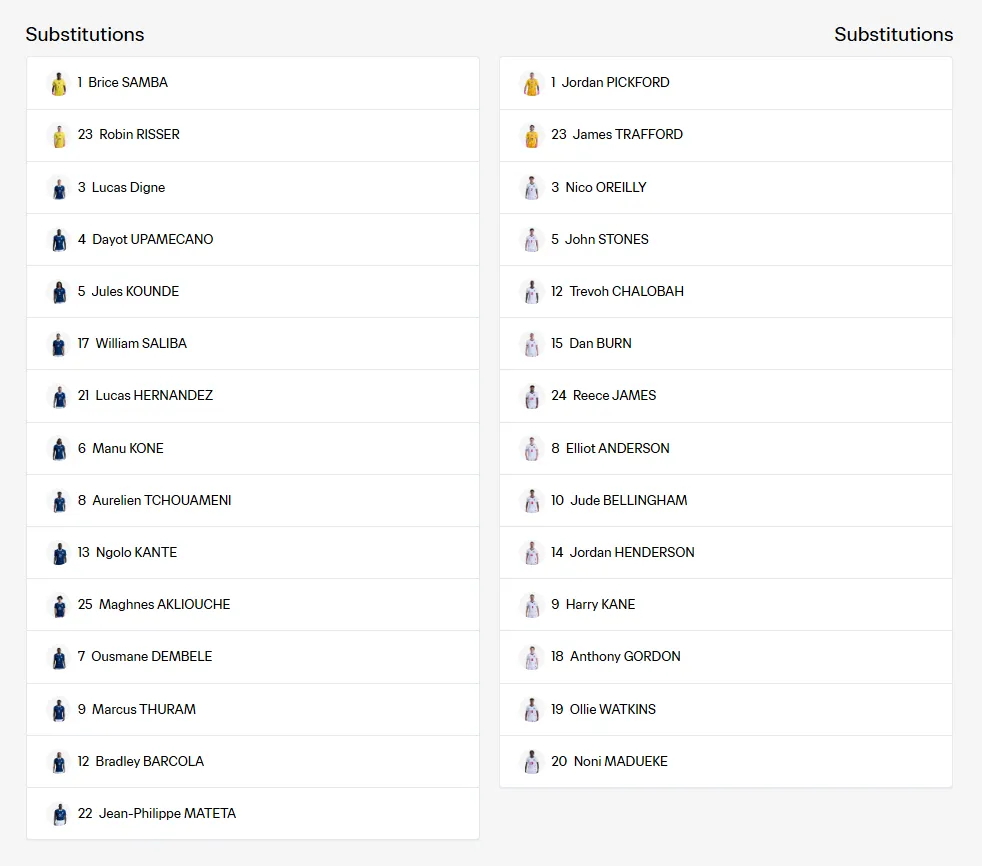The height and width of the screenshot is (866, 982).
Task: Click Jordan PICKFORD's goalkeeper jersey icon
Action: coord(532,83)
